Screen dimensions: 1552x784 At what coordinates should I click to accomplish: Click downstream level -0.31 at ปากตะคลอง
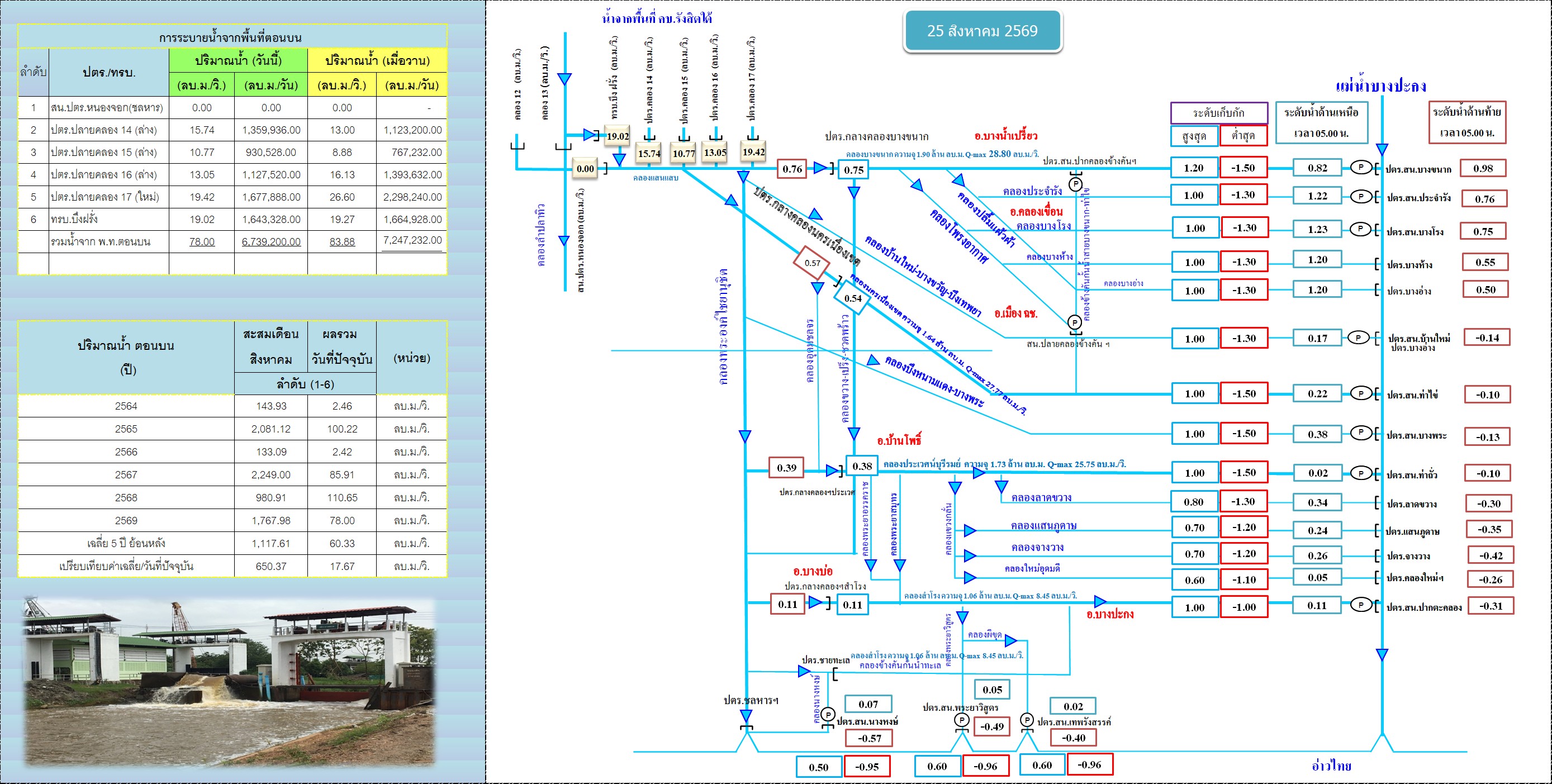pyautogui.click(x=1491, y=606)
